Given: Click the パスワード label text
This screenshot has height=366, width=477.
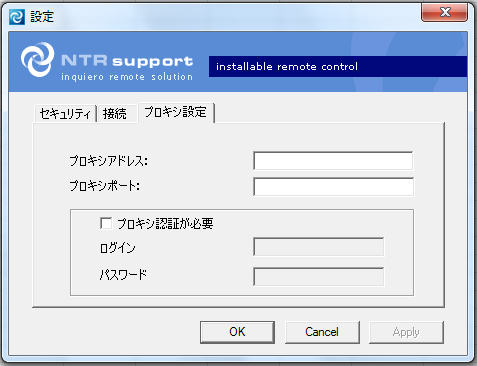Looking at the screenshot, I should click(123, 275).
